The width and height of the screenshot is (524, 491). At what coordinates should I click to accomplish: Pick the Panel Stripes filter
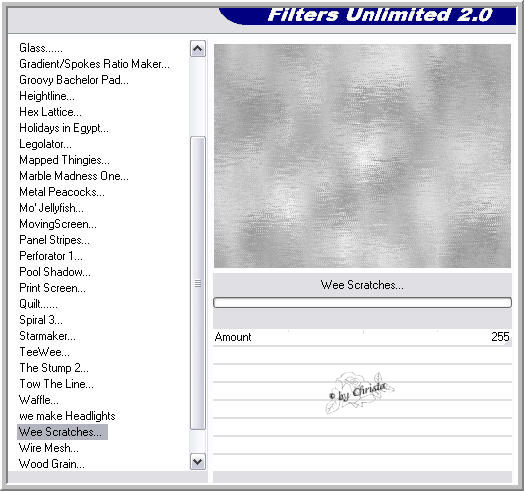(54, 240)
